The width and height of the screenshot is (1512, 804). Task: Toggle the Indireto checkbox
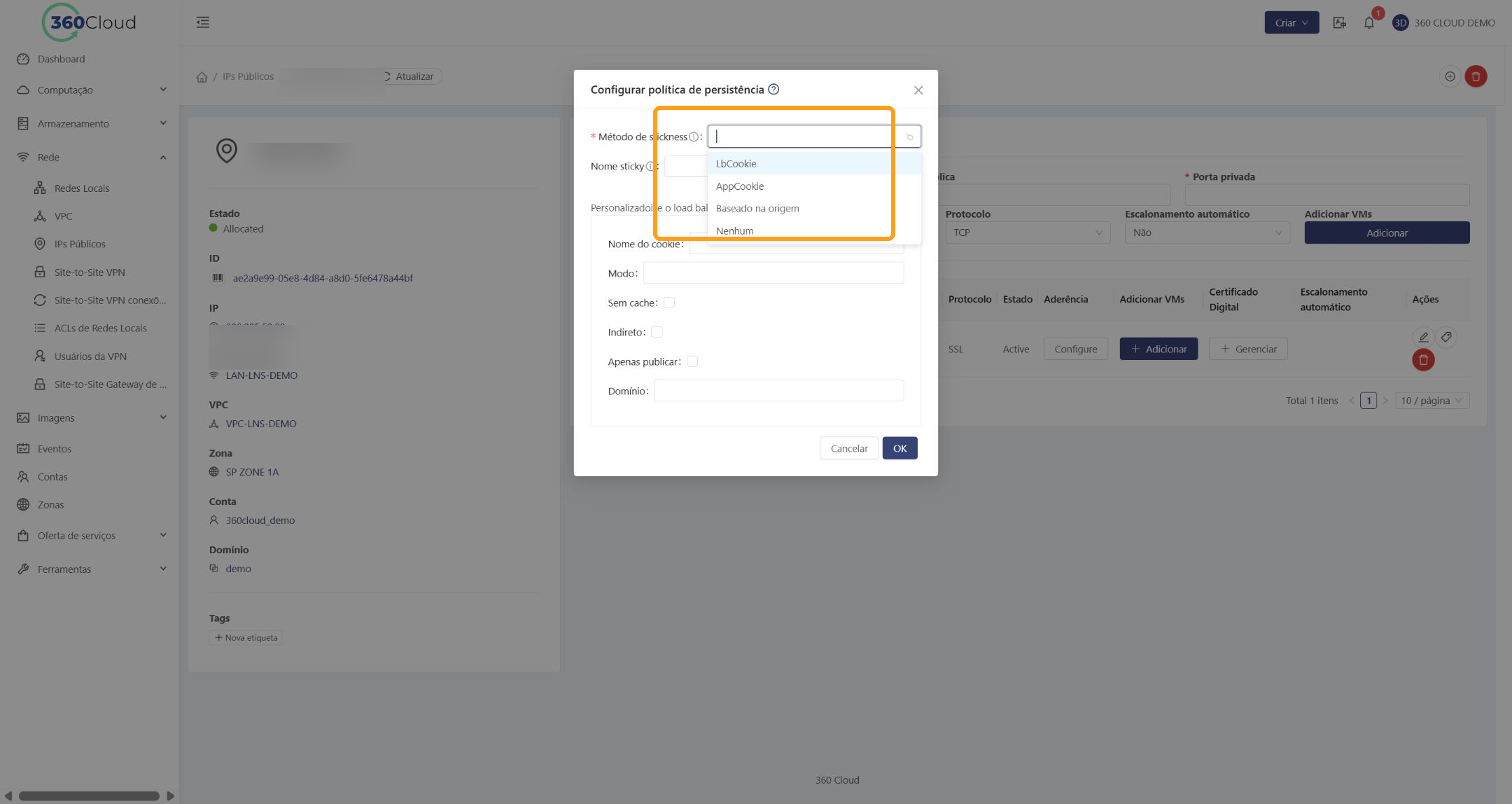(x=657, y=333)
